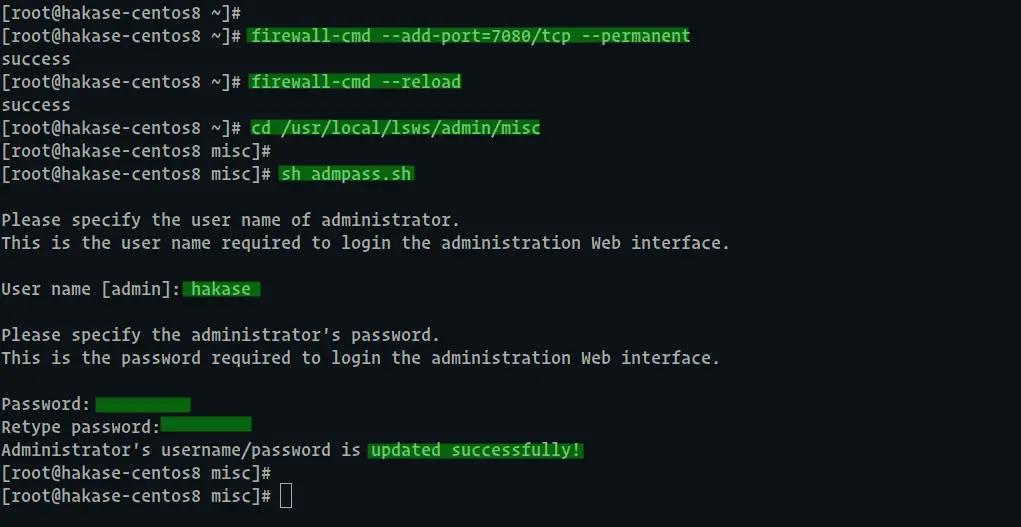Click the topmost empty root prompt line
The image size is (1021, 527).
(121, 13)
